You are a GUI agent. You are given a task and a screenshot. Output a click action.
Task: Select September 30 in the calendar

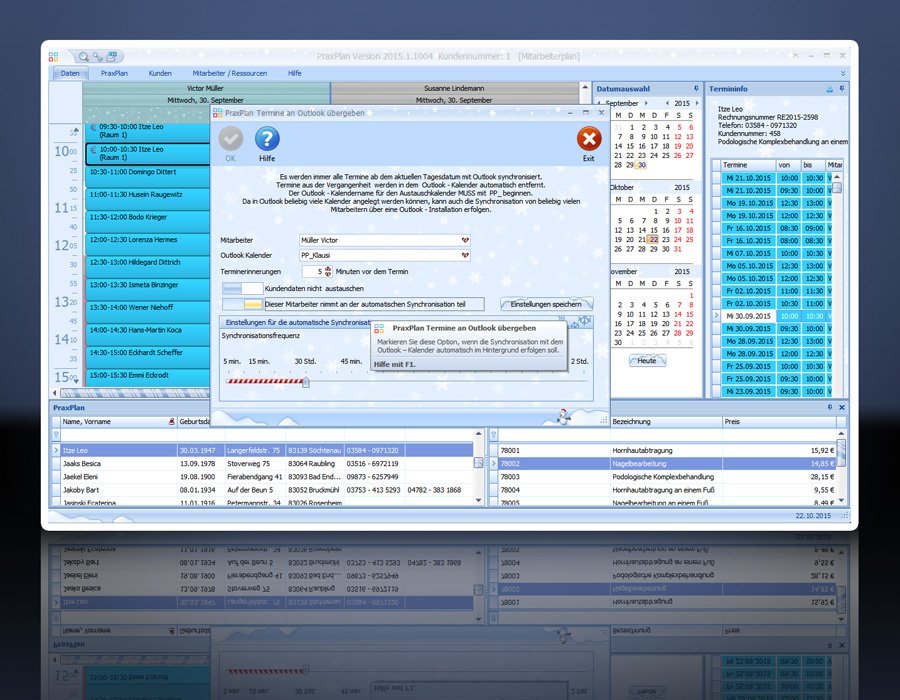point(642,165)
